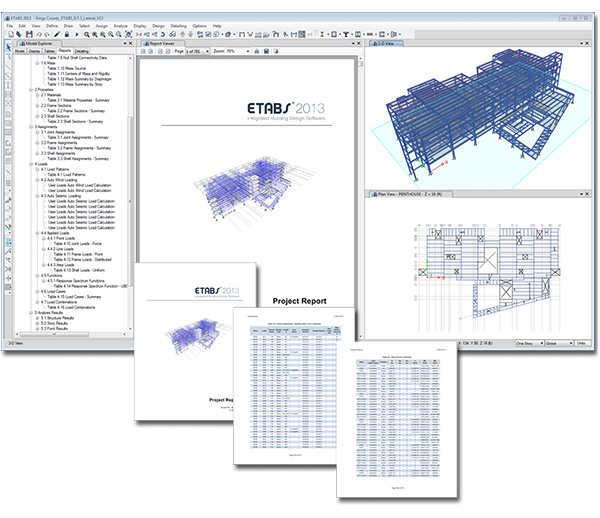Click the move down one story arrow
Viewport: 600px width, 518px height.
coord(191,34)
